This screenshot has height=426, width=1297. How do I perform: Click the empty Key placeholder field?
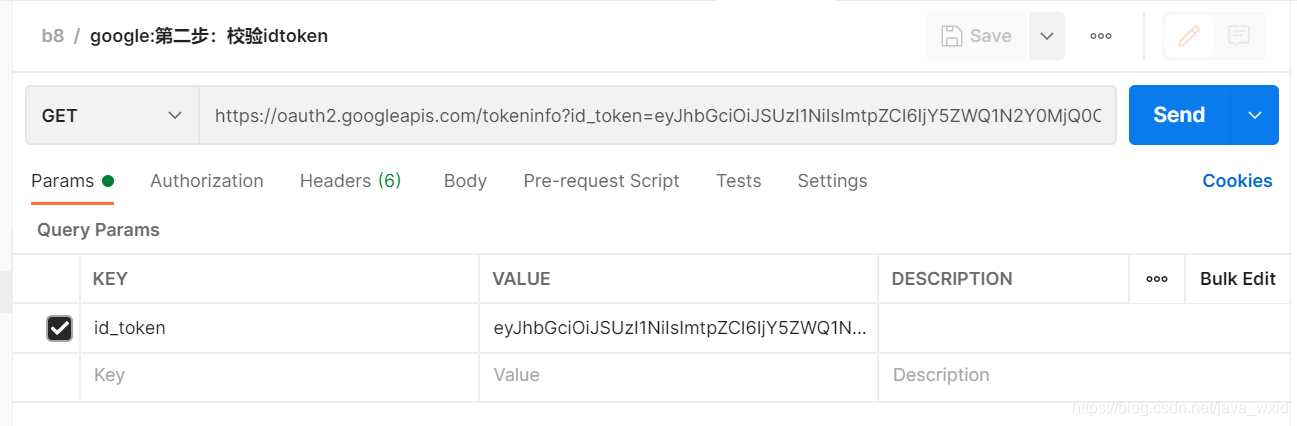tap(279, 376)
